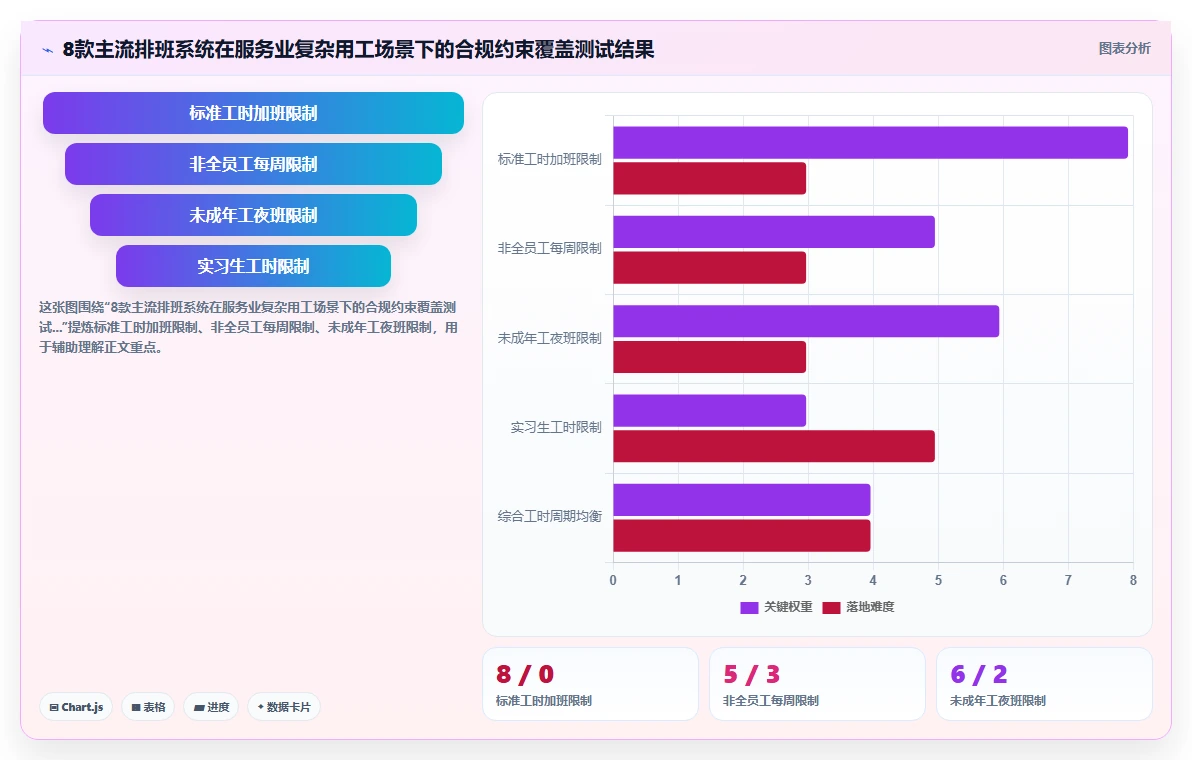Click the purple 标准工时加班限制 bar
The width and height of the screenshot is (1192, 760).
(870, 143)
